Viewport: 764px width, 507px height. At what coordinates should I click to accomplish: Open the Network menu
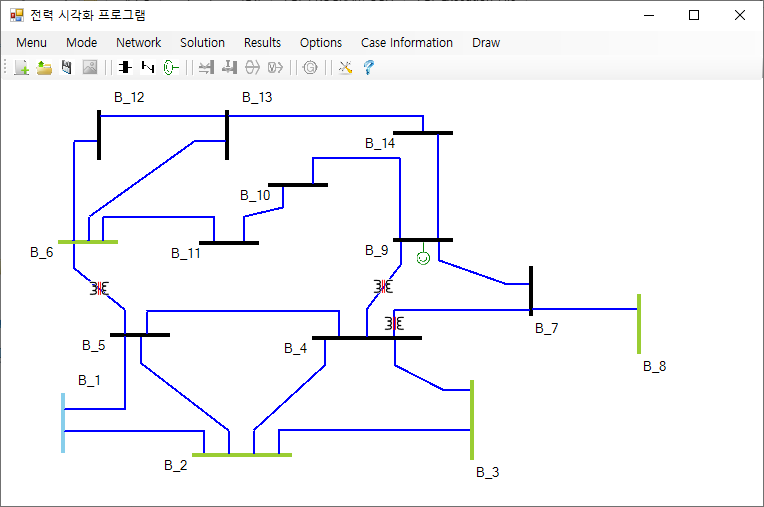138,43
